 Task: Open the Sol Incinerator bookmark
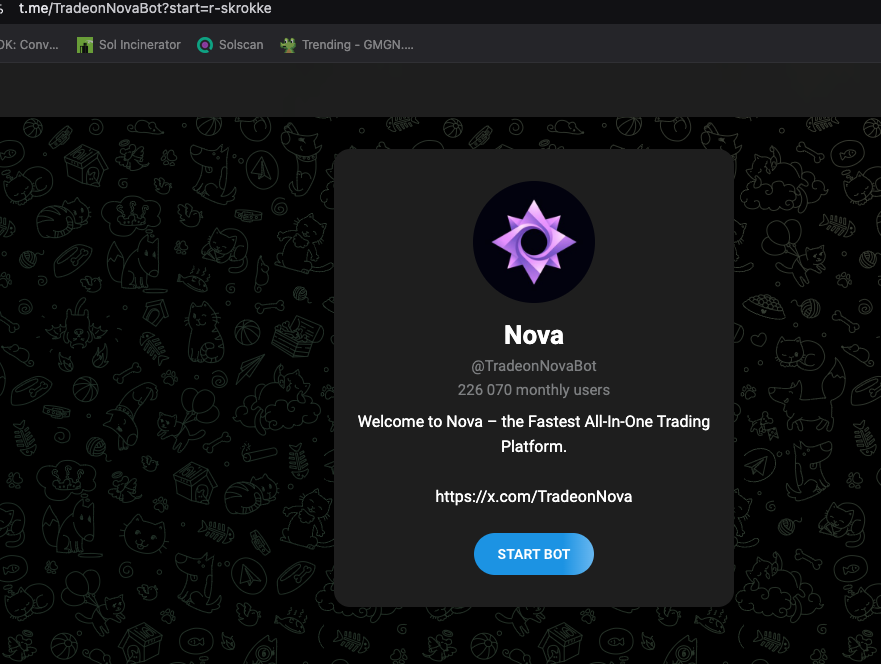129,45
